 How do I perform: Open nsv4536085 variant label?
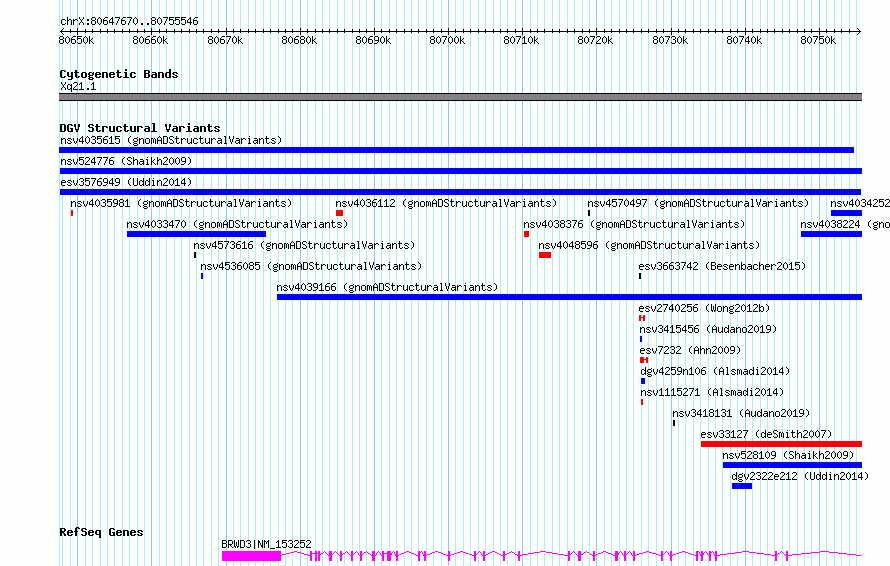click(x=311, y=266)
